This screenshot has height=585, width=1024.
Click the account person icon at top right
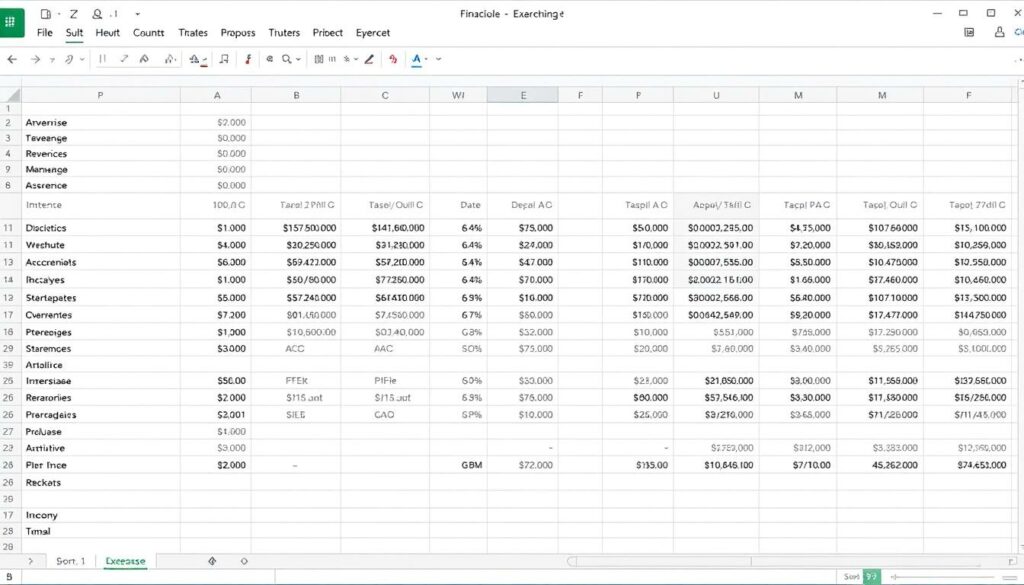point(999,32)
